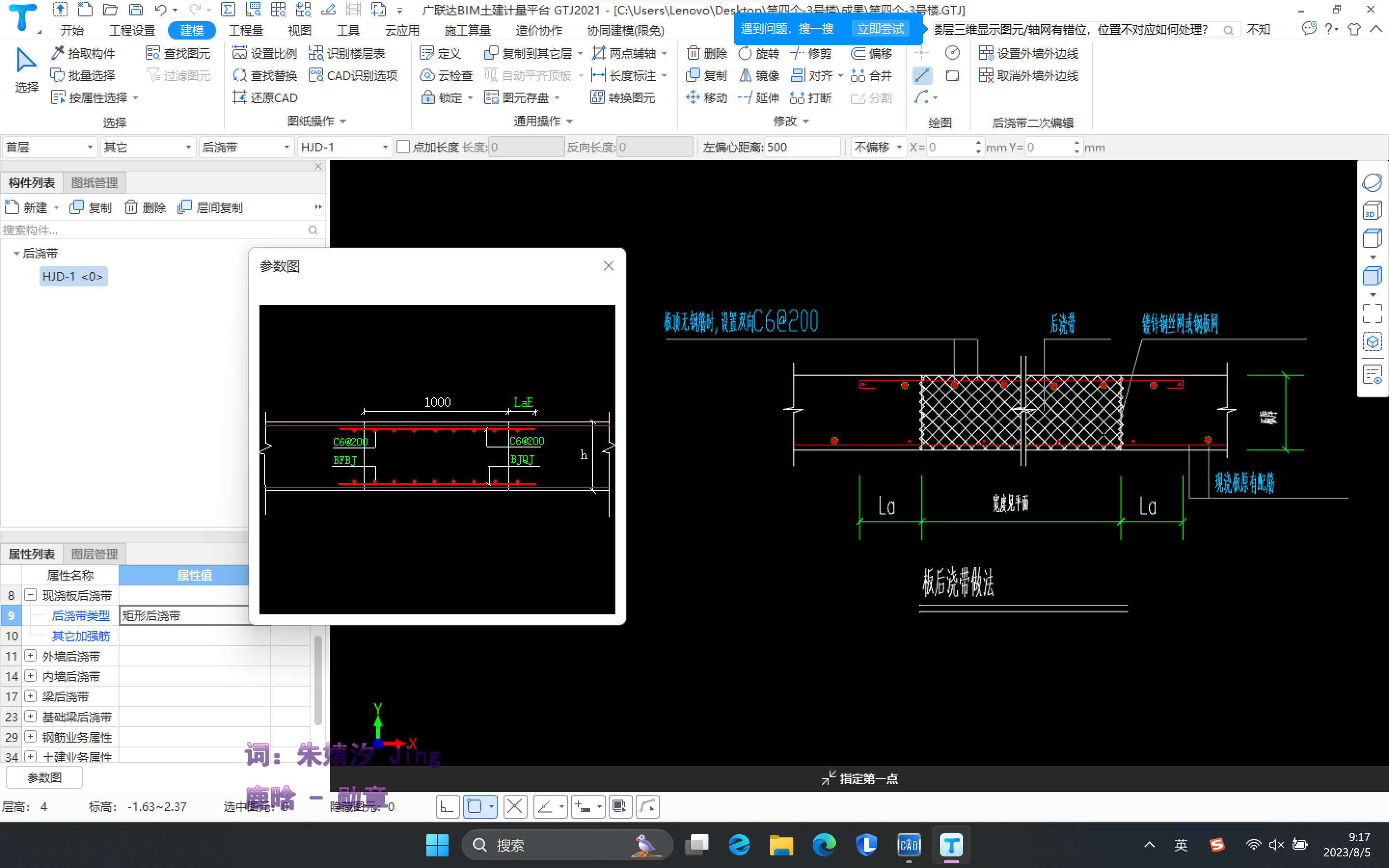Collapse the 现浇板后浇带 property group
1389x868 pixels.
(x=31, y=596)
